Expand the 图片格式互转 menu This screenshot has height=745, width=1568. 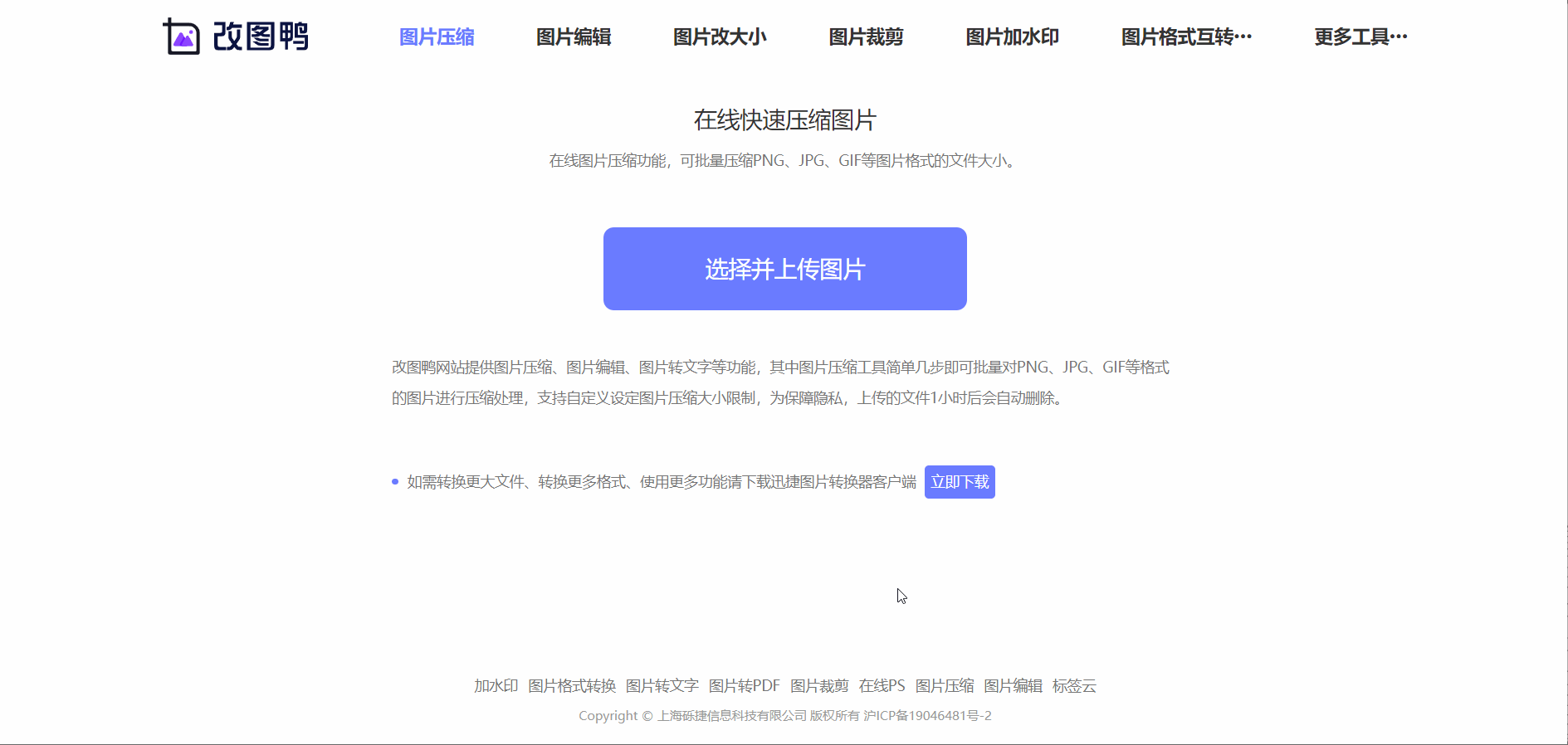click(x=1186, y=37)
